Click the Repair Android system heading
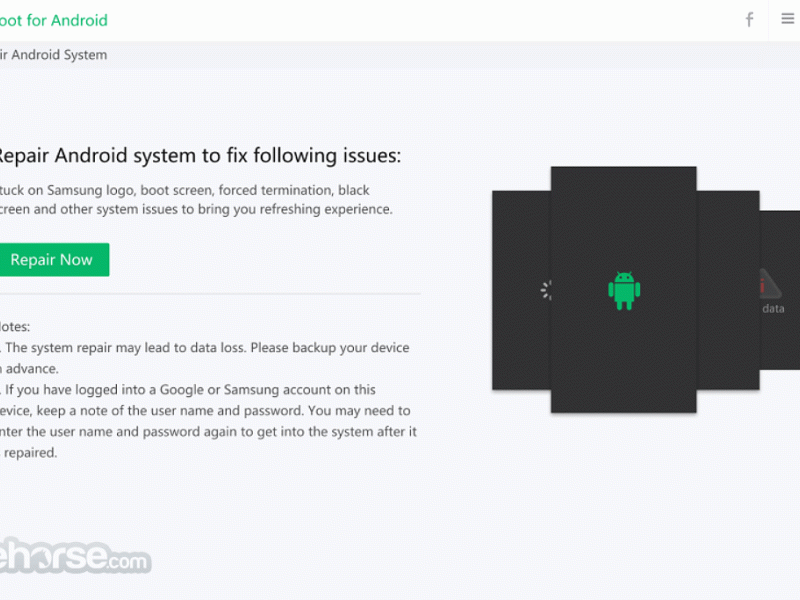This screenshot has height=600, width=800. pyautogui.click(x=200, y=156)
